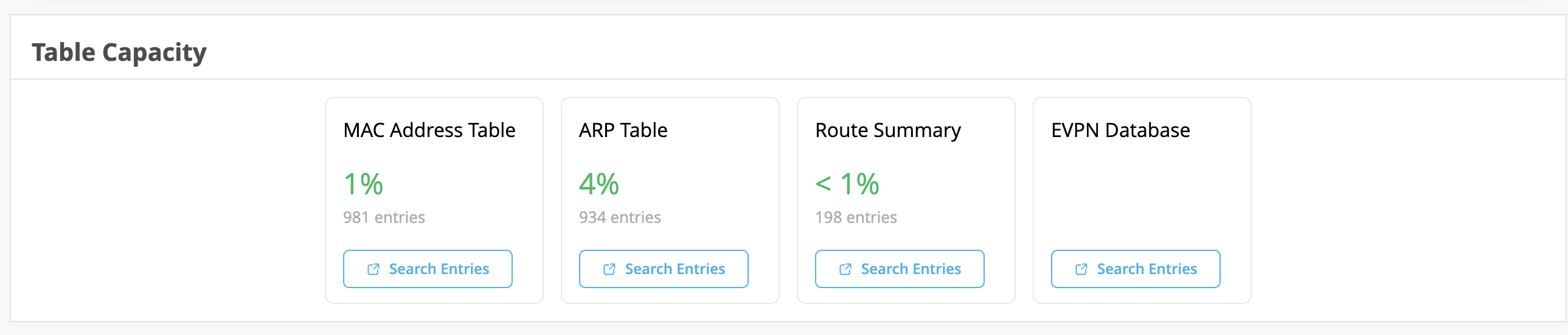Open Search Entries for the ARP Table
Screen dimensions: 1568x335
click(x=664, y=269)
